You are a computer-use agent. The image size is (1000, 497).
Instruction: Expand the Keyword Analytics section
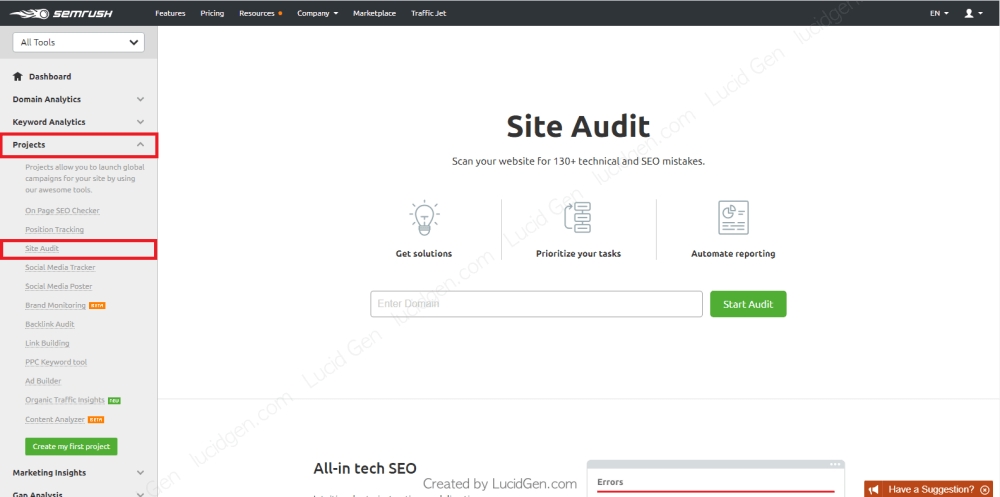coord(140,122)
